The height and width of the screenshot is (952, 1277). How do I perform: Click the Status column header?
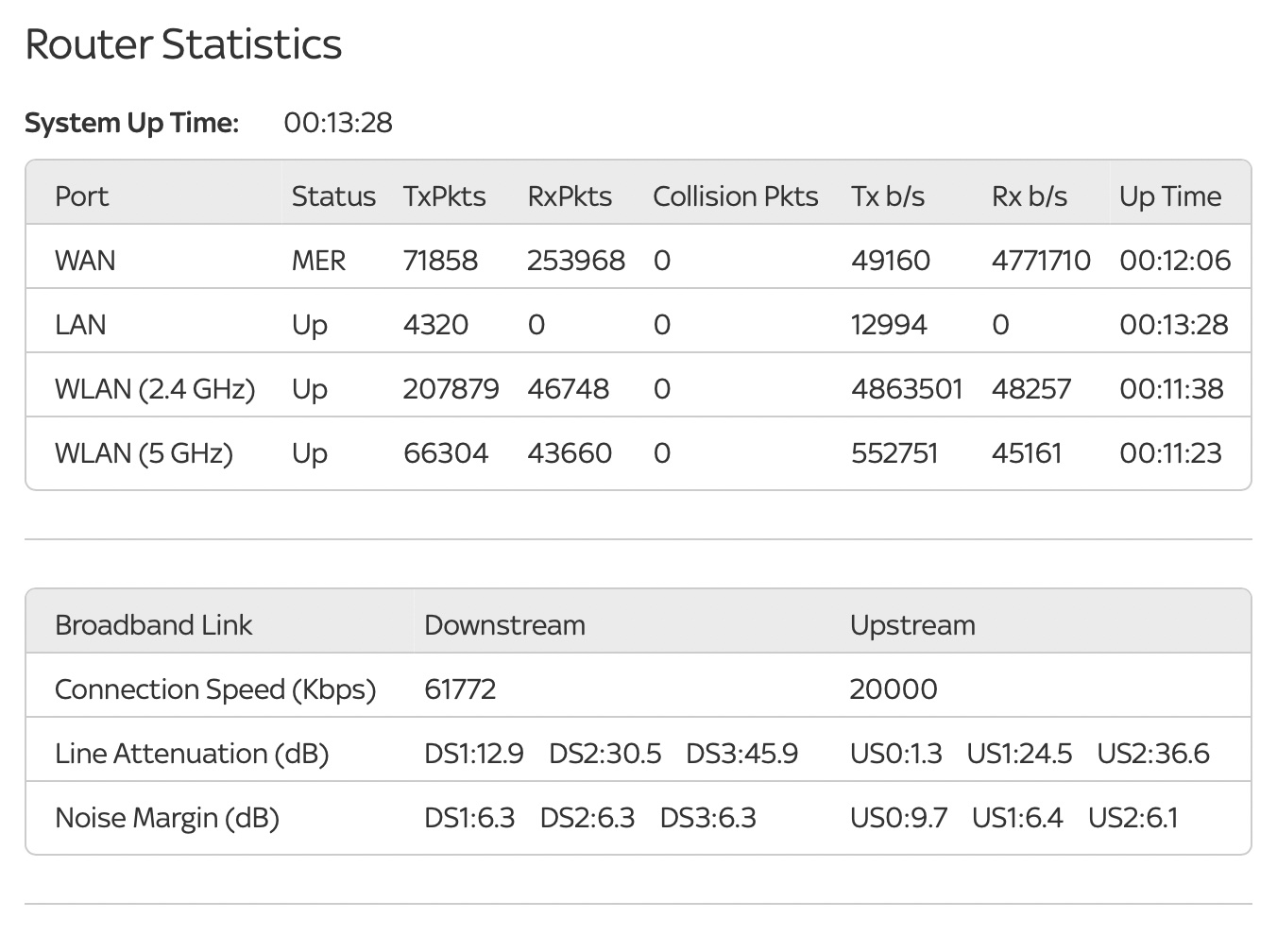point(333,196)
